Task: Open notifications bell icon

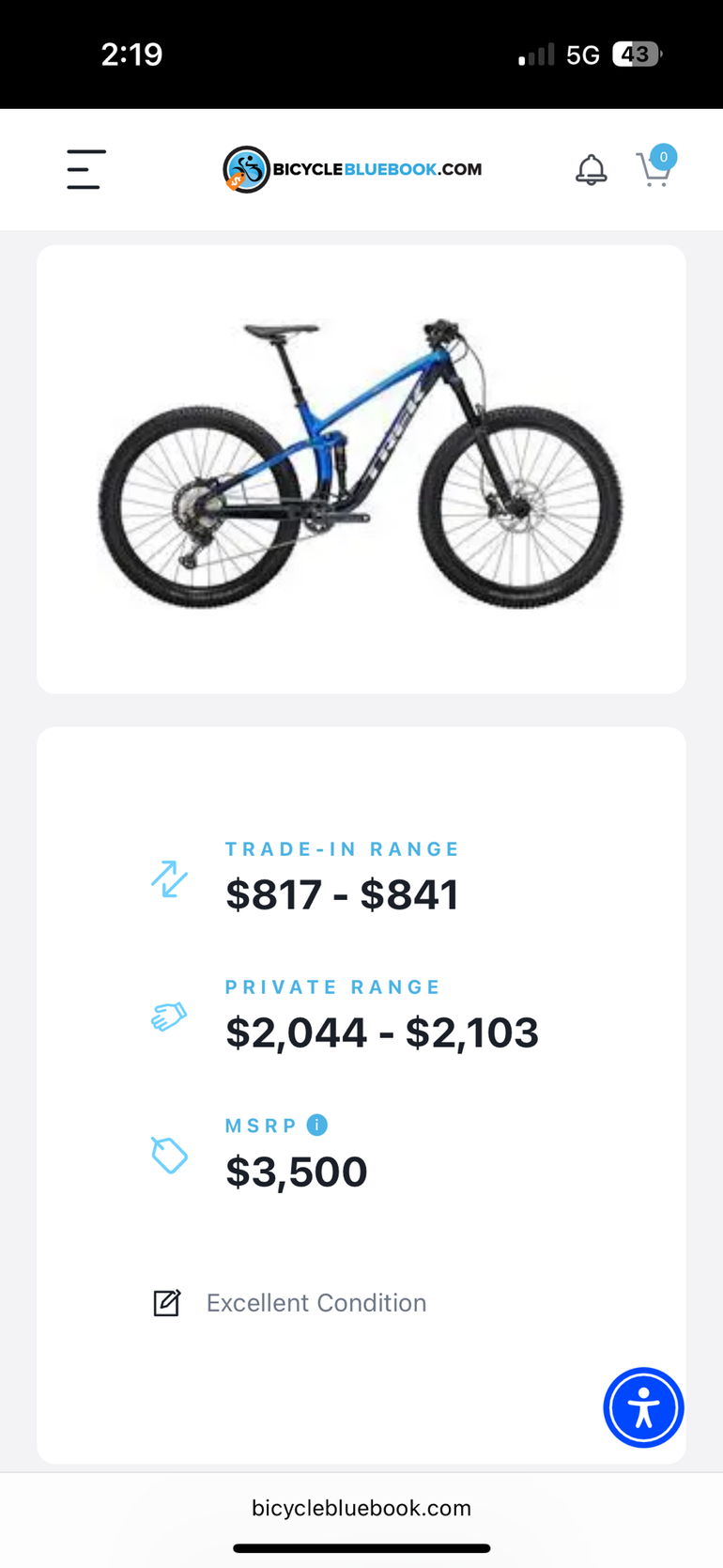Action: coord(591,170)
